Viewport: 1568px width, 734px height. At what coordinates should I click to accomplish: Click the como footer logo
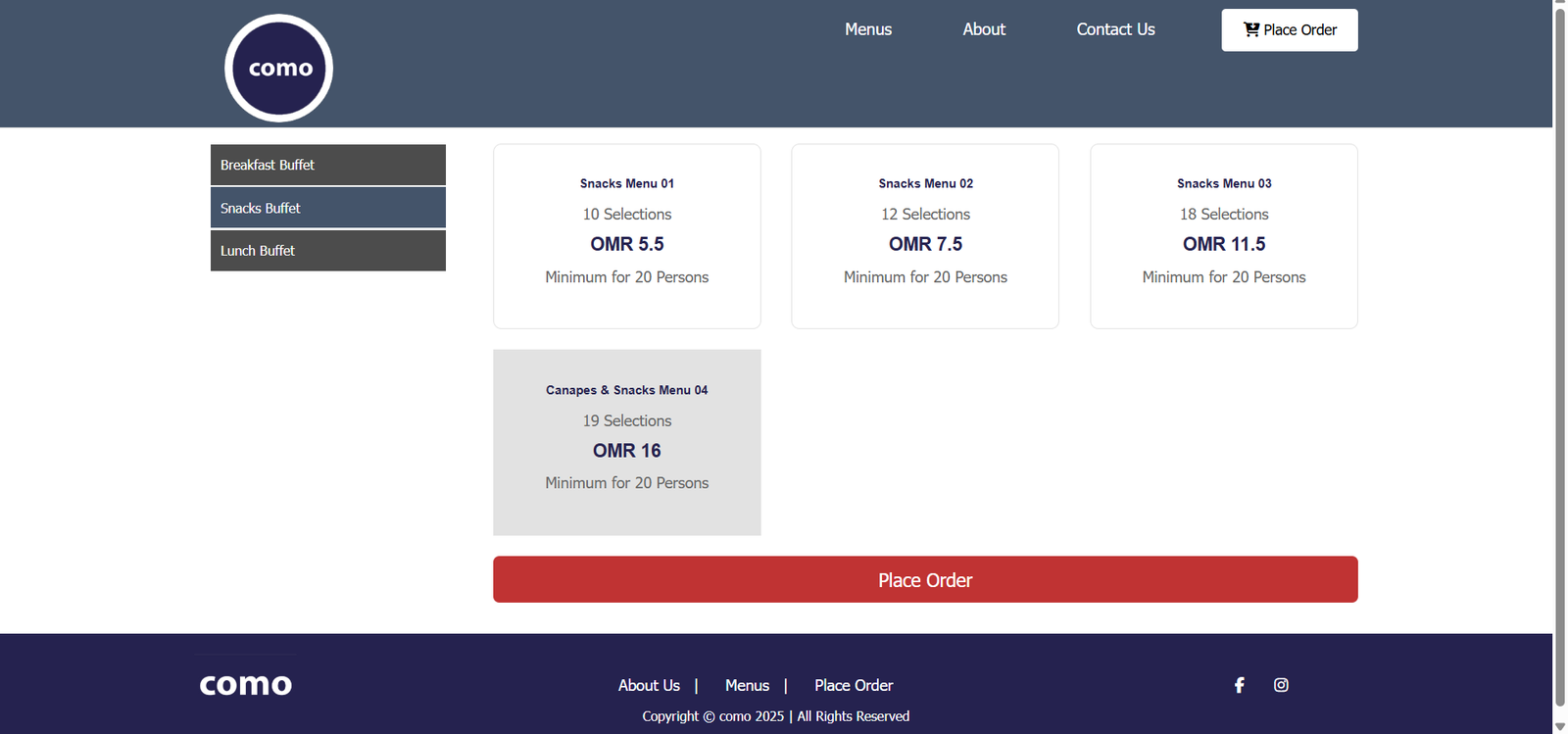[x=246, y=684]
